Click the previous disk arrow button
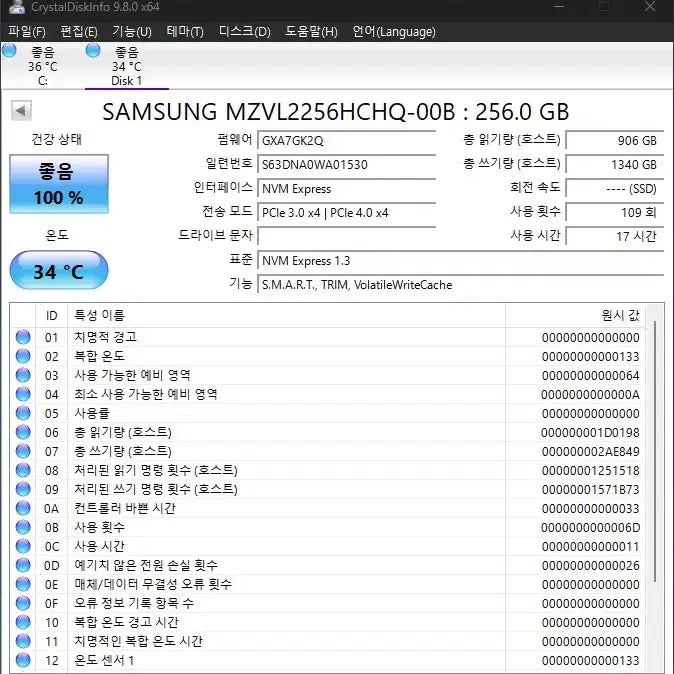The height and width of the screenshot is (674, 674). (21, 111)
